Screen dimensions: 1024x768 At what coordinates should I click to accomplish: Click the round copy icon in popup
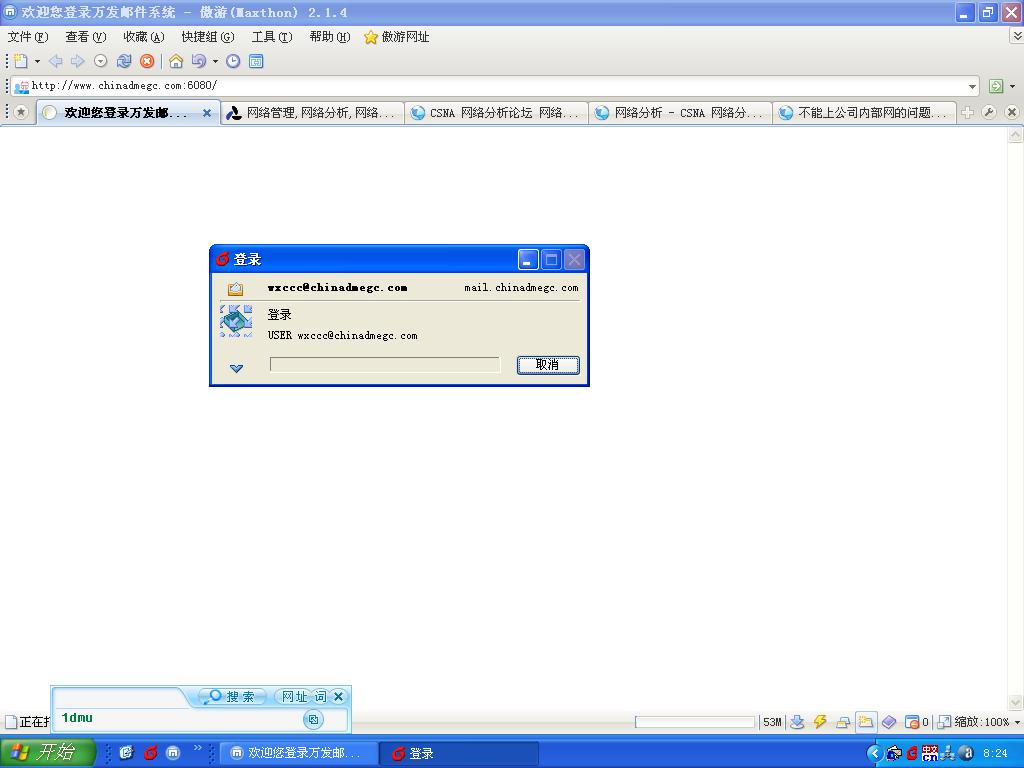tap(313, 720)
